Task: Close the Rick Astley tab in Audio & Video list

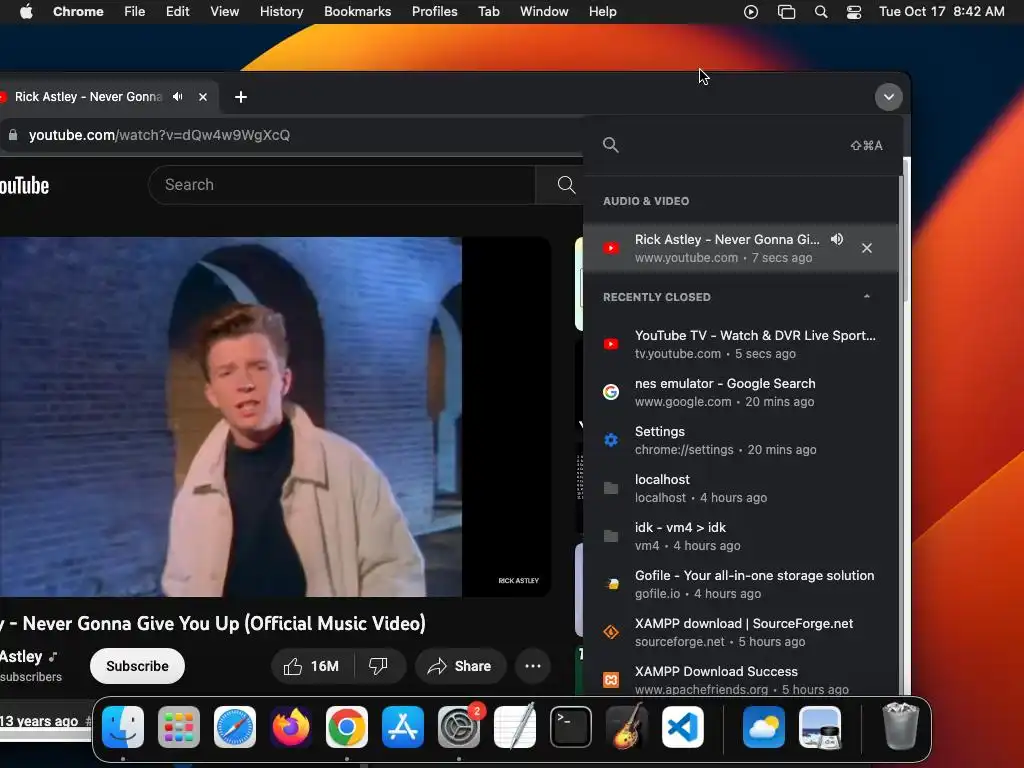Action: tap(867, 248)
